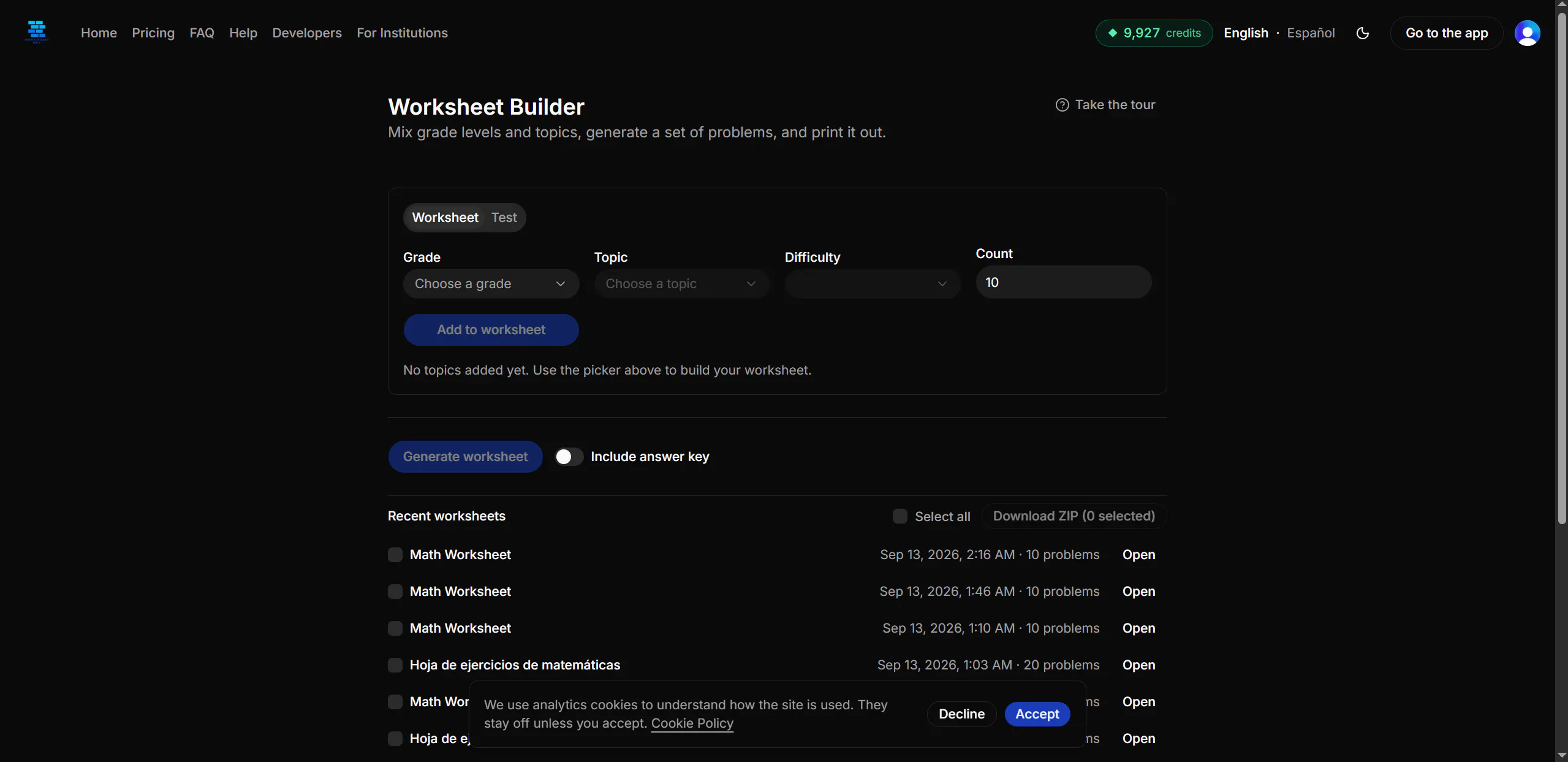Open the Help nav item
This screenshot has height=762, width=1568.
coord(243,33)
